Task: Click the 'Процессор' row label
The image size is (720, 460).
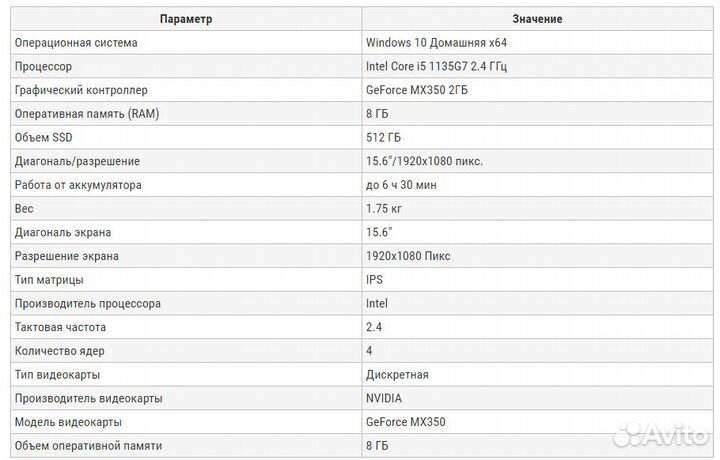Action: (43, 67)
